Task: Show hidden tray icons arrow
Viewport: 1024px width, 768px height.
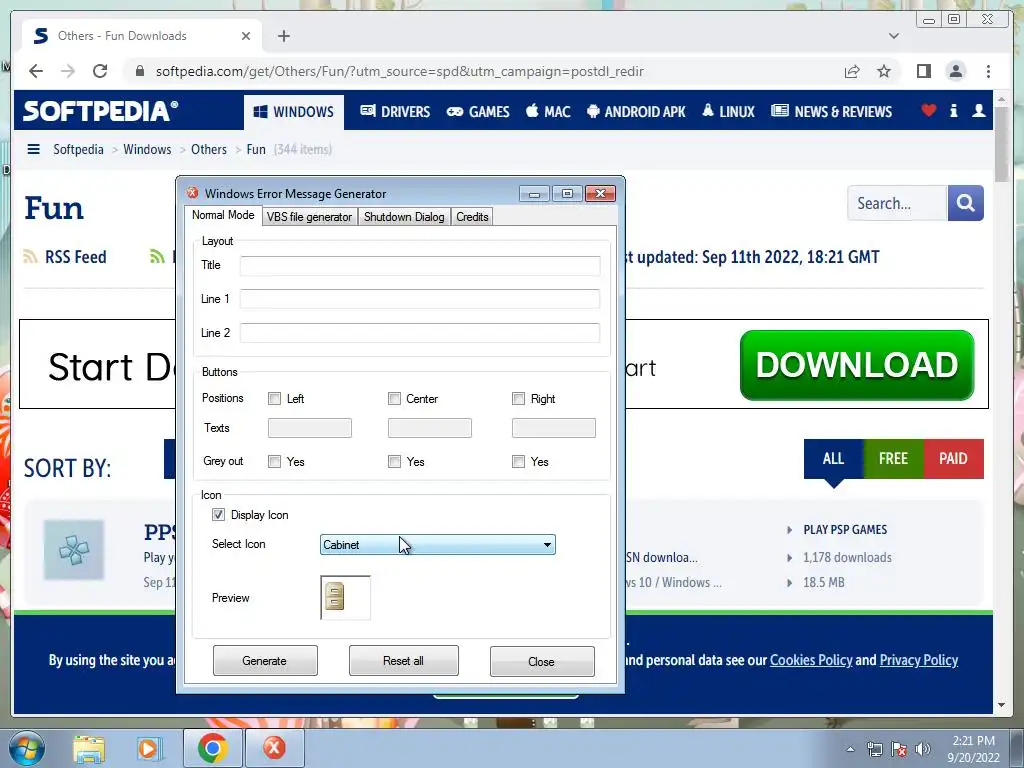Action: click(x=850, y=749)
